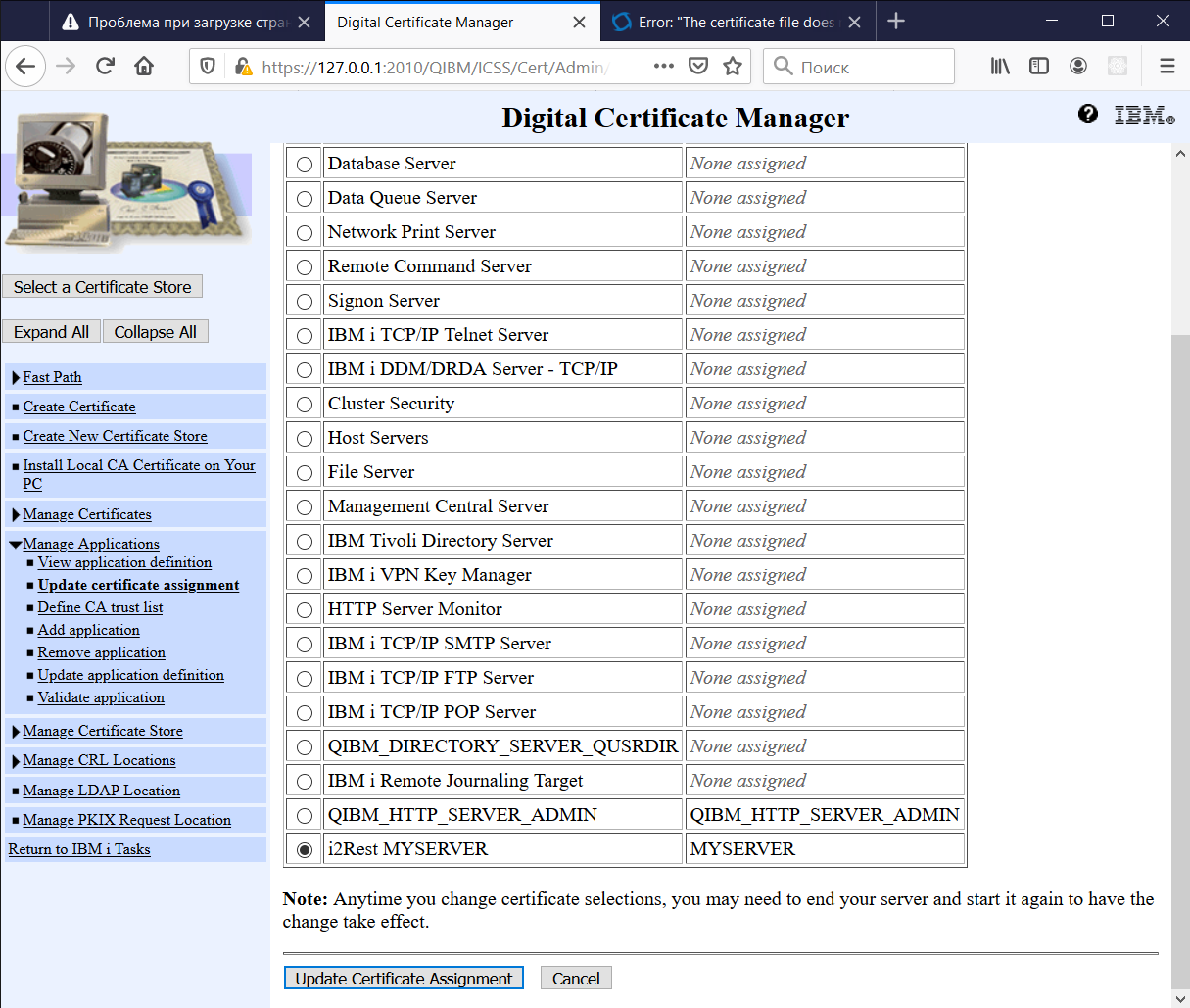
Task: Click the browser forward arrow
Action: click(66, 67)
